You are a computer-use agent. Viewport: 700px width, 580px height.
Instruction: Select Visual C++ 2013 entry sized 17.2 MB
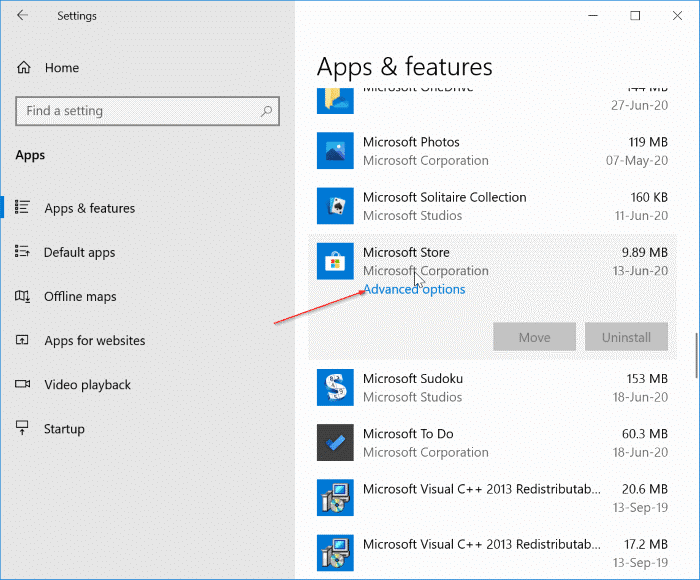coord(492,553)
